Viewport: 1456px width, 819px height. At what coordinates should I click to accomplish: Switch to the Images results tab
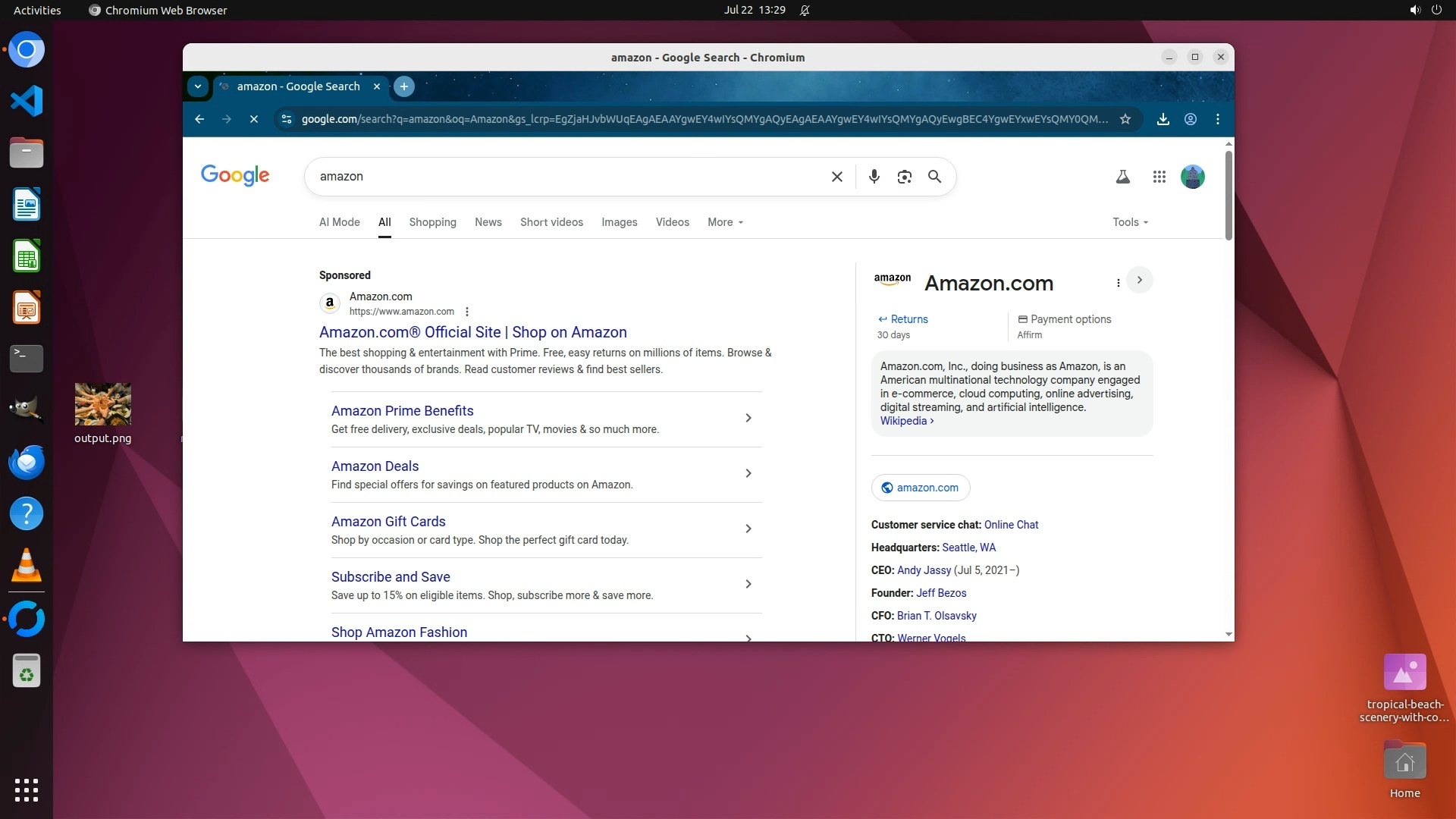pos(619,222)
